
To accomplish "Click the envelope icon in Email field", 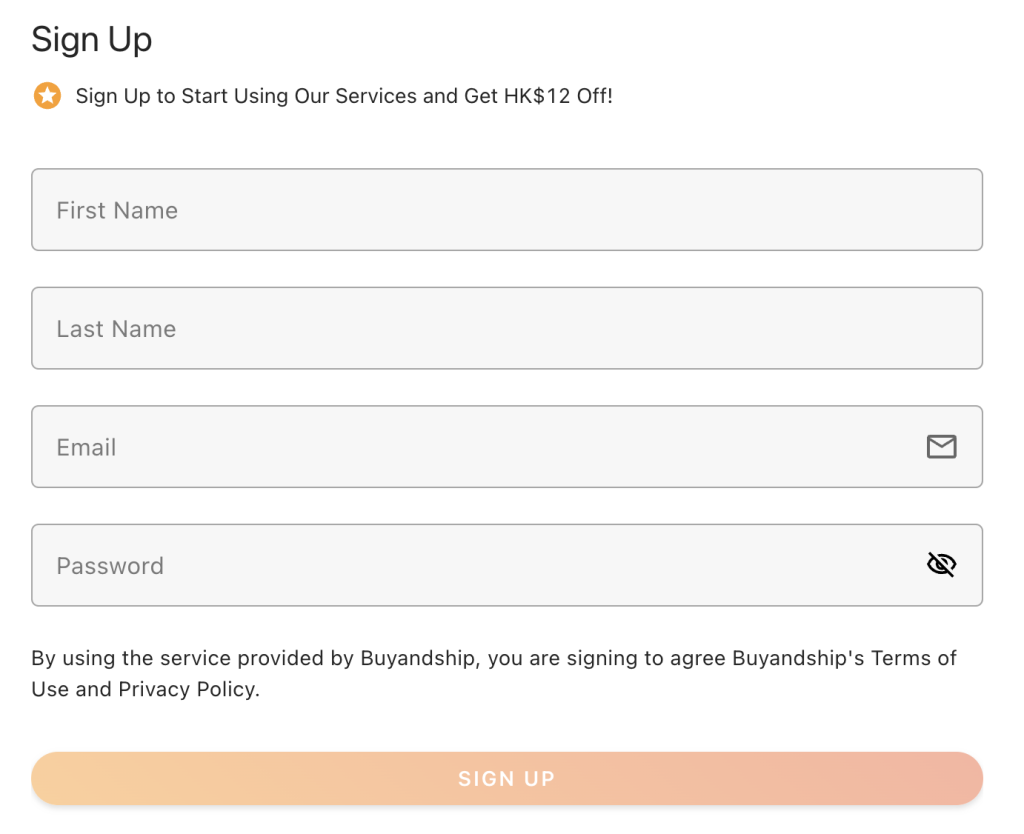I will 941,447.
